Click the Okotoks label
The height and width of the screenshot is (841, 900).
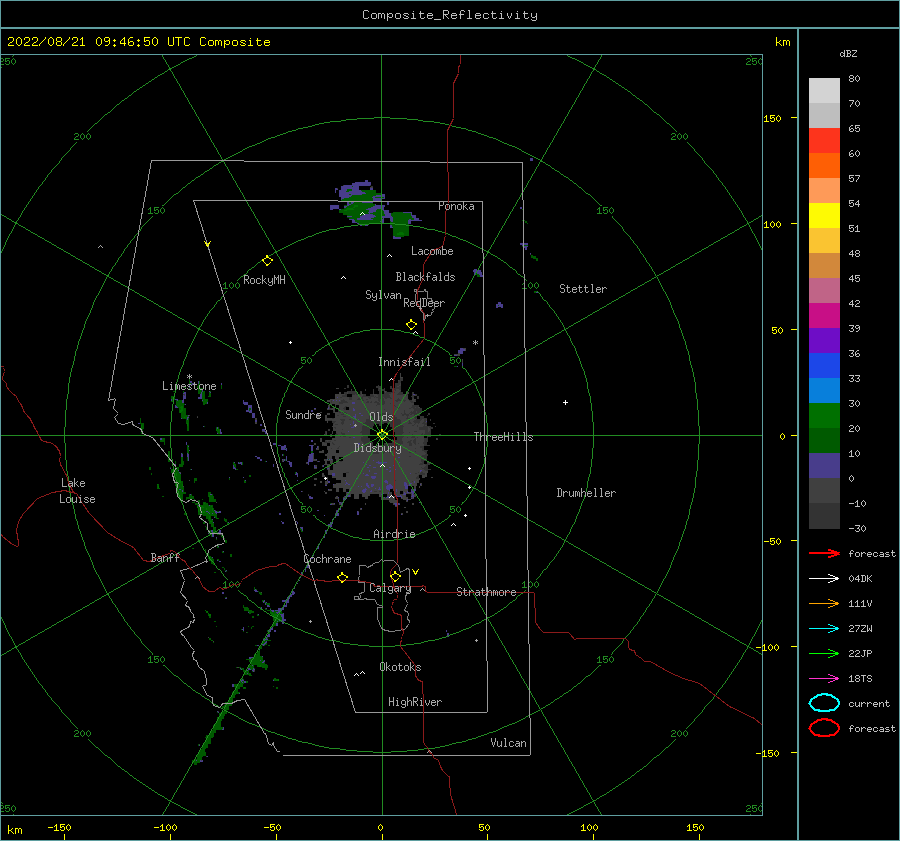tap(400, 666)
